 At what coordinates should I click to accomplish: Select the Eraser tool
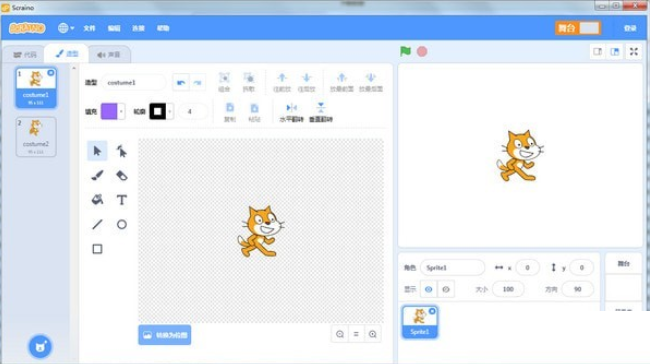point(121,175)
